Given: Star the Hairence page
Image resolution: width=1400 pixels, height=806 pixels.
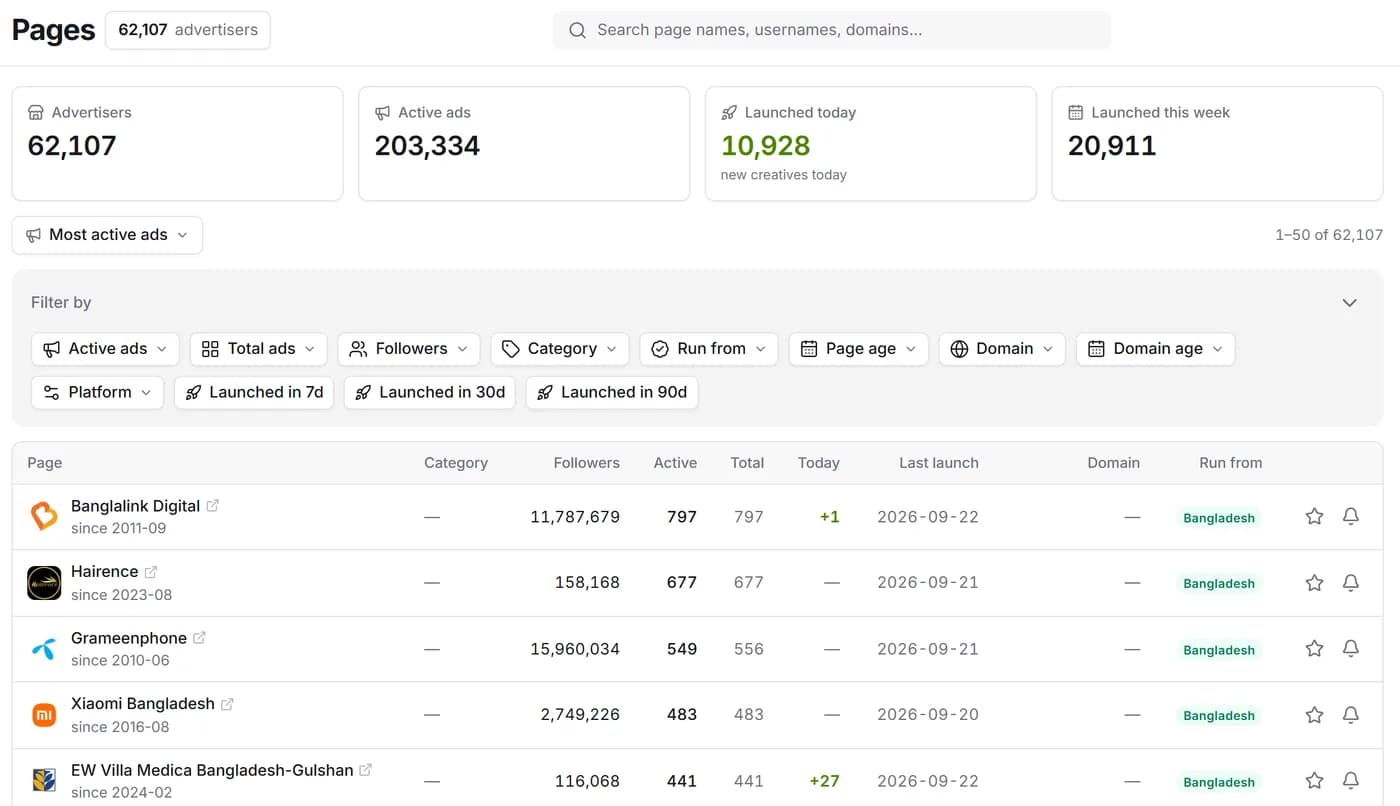Looking at the screenshot, I should point(1314,582).
